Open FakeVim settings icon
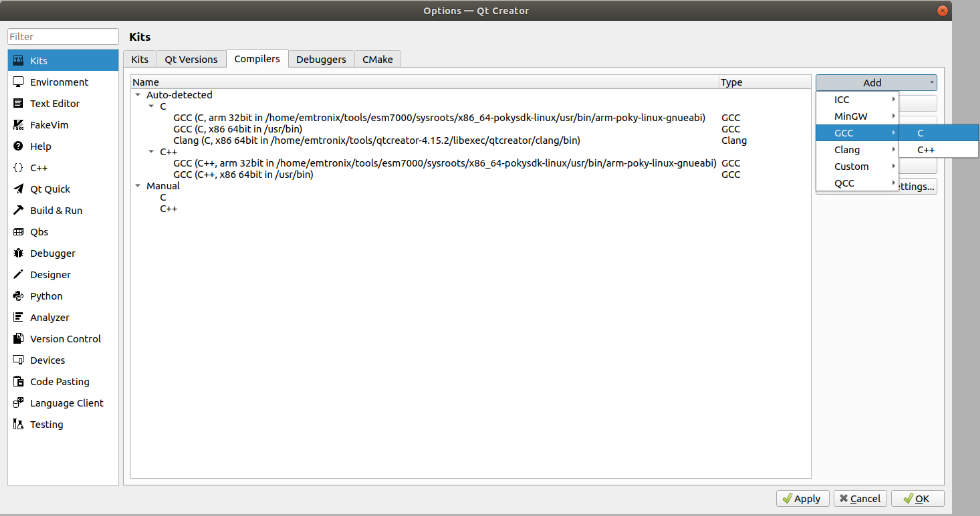Image resolution: width=980 pixels, height=516 pixels. [19, 125]
